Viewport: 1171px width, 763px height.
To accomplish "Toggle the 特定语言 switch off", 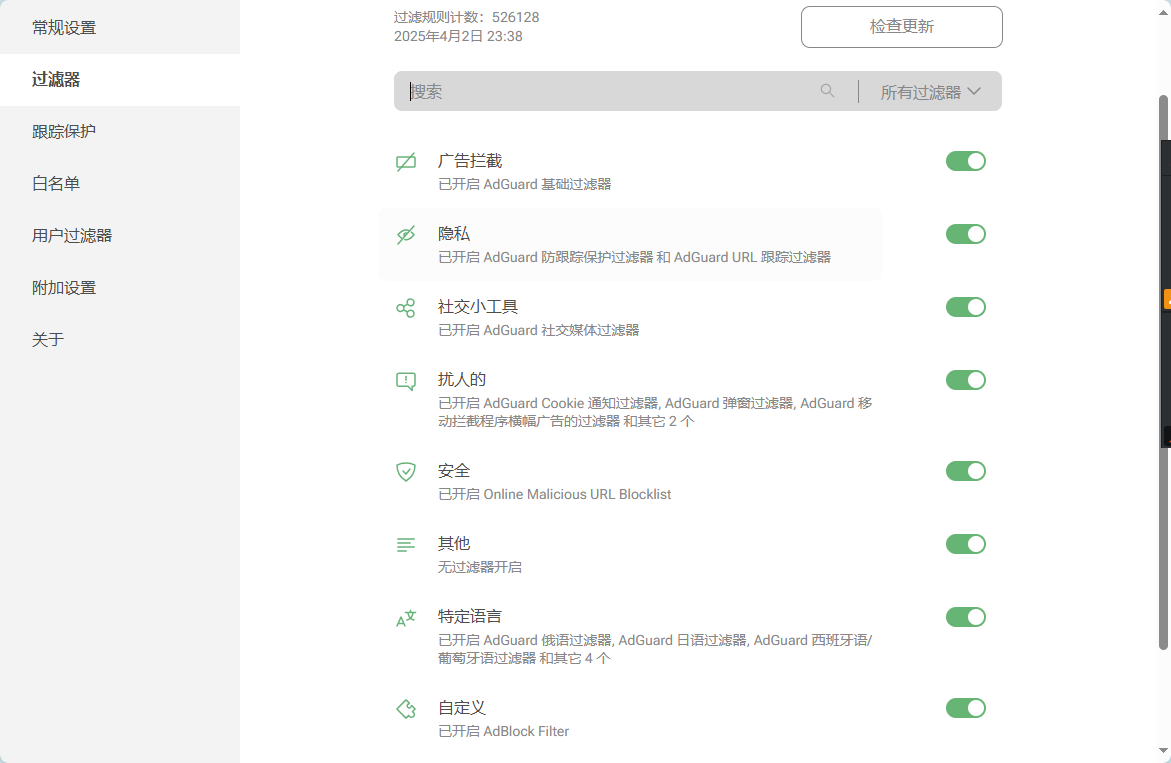I will [966, 617].
